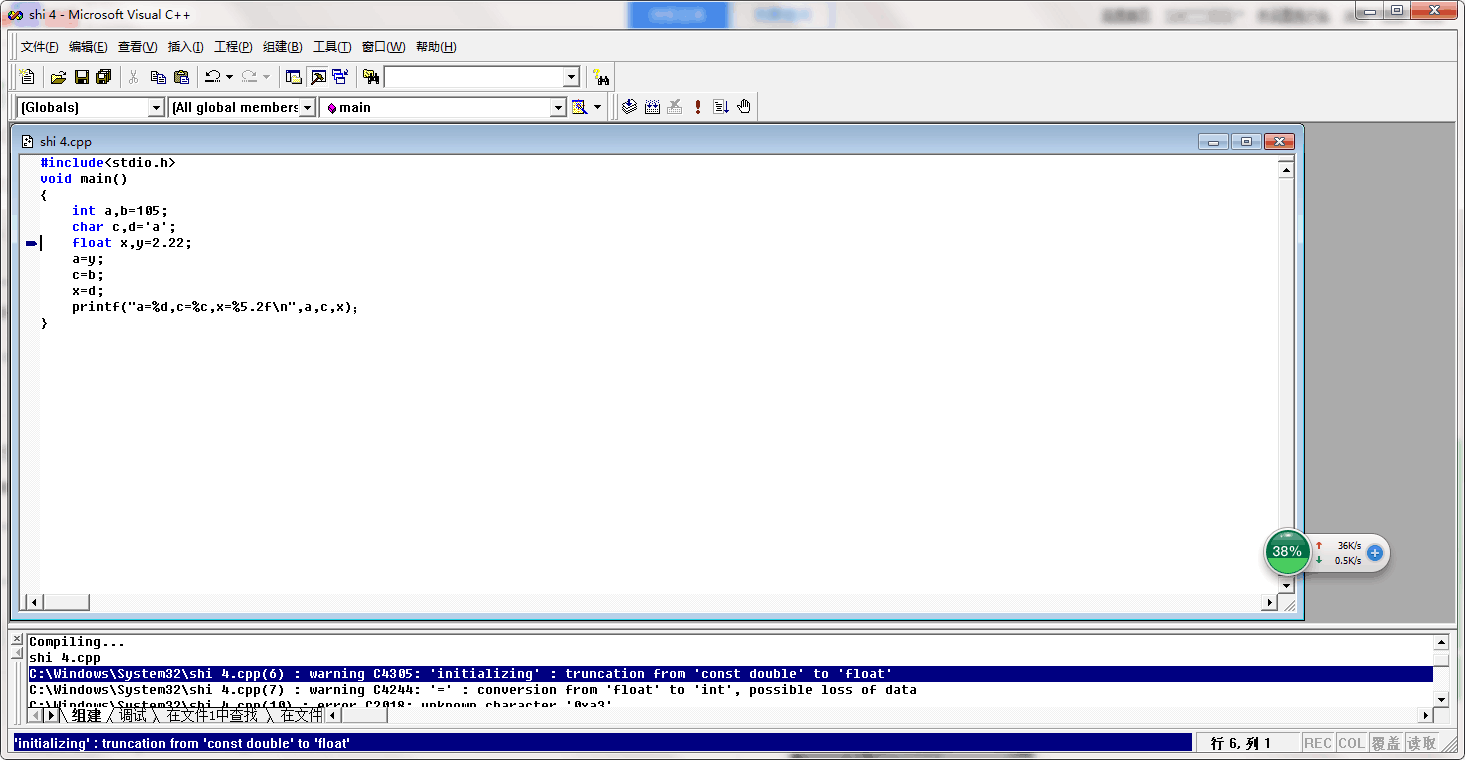1465x760 pixels.
Task: Click the editor vertical scrollbar up arrow
Action: tap(1287, 170)
